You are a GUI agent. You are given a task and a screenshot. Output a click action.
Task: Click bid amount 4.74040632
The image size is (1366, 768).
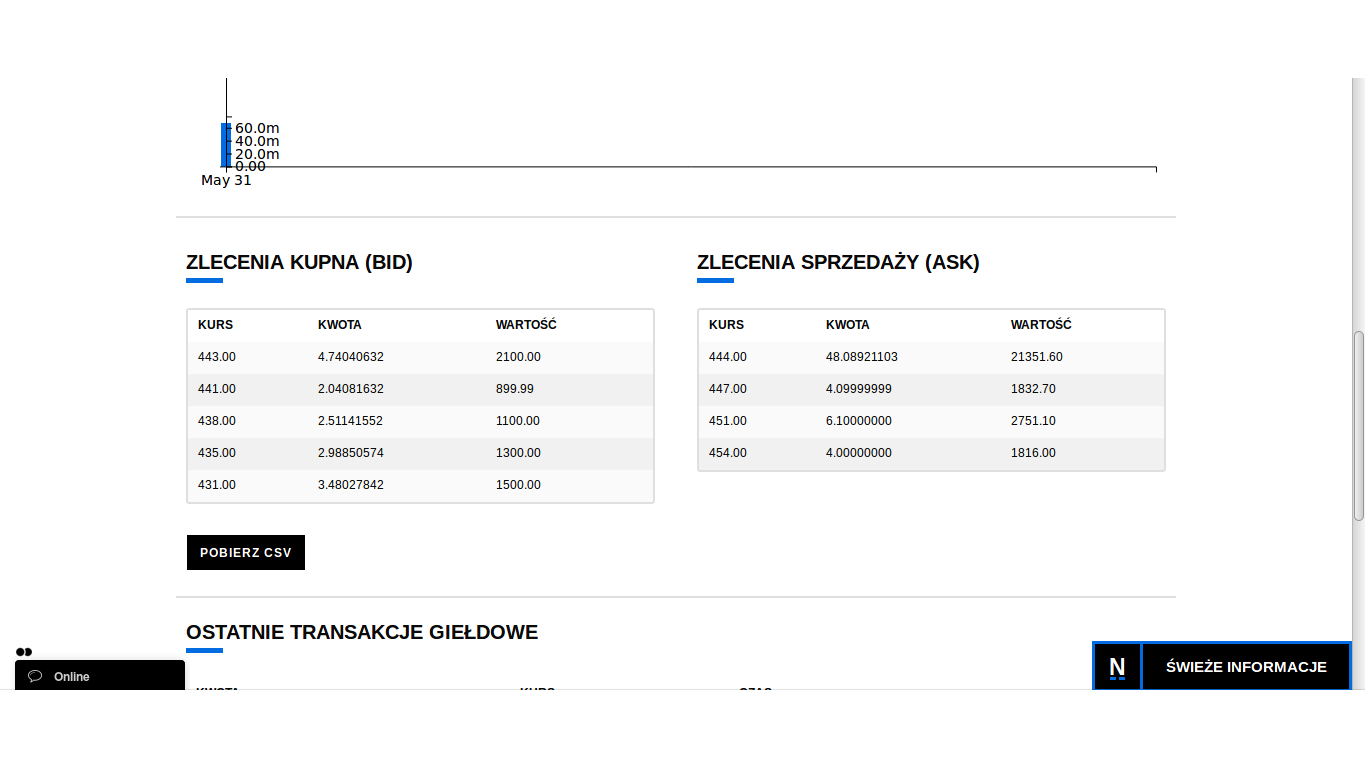click(x=351, y=357)
